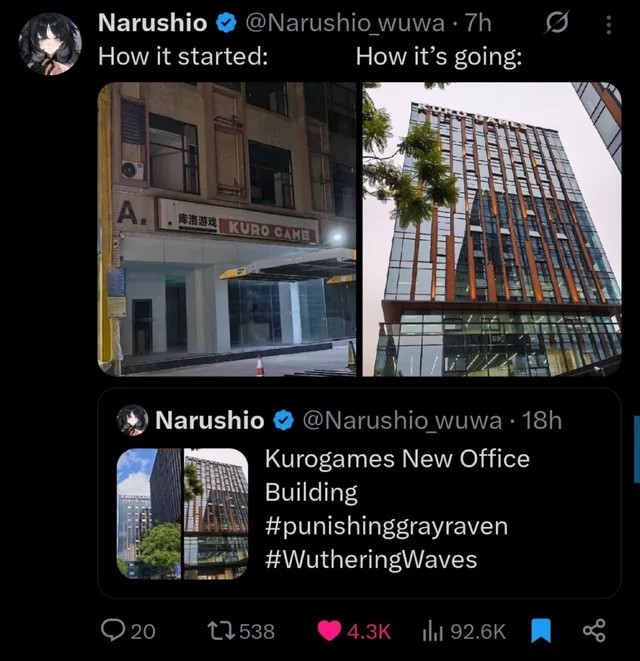Follow the #WutheringWaves hashtag
Image resolution: width=640 pixels, height=661 pixels.
(371, 560)
